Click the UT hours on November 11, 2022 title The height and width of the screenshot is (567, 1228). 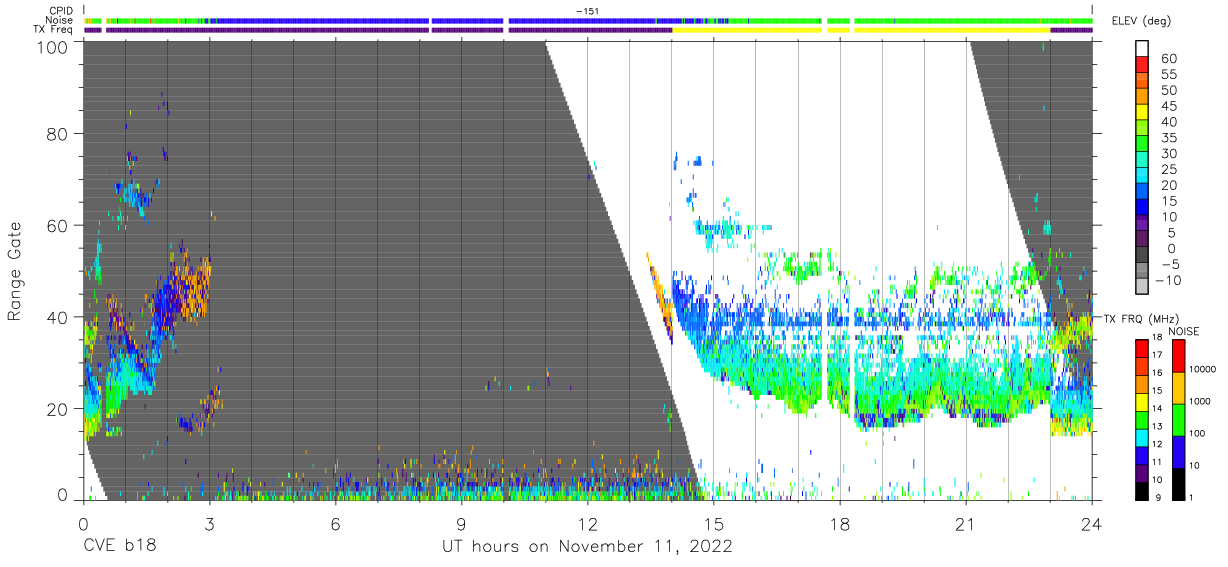[x=588, y=547]
